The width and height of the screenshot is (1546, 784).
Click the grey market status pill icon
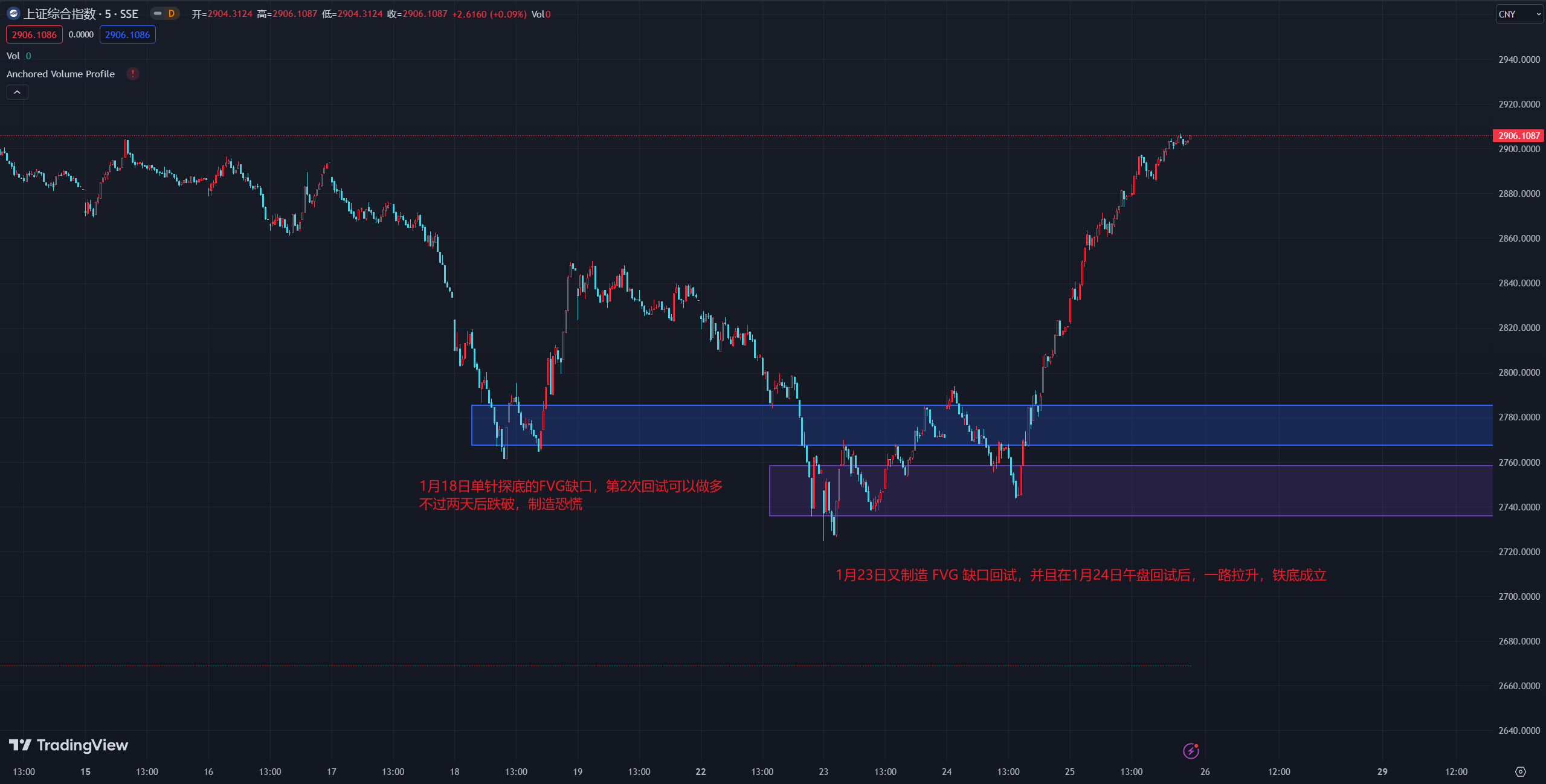coord(158,13)
